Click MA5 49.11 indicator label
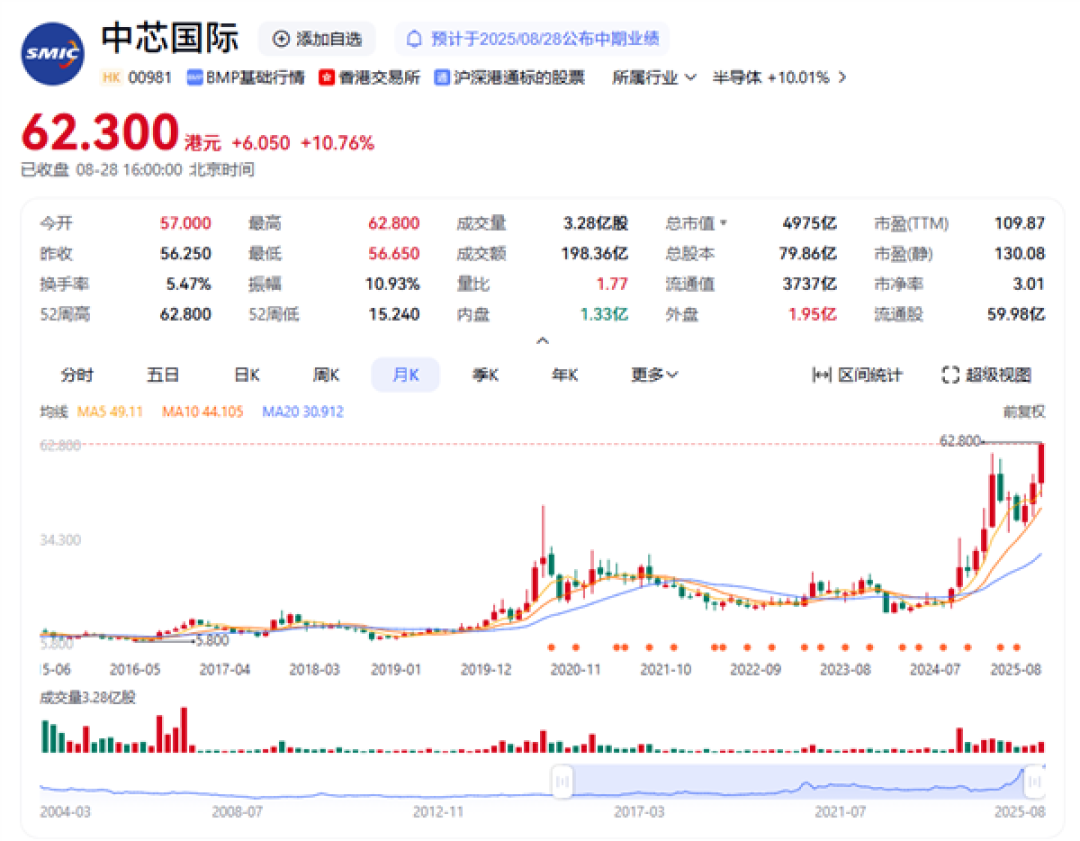The height and width of the screenshot is (841, 1080). coord(110,412)
